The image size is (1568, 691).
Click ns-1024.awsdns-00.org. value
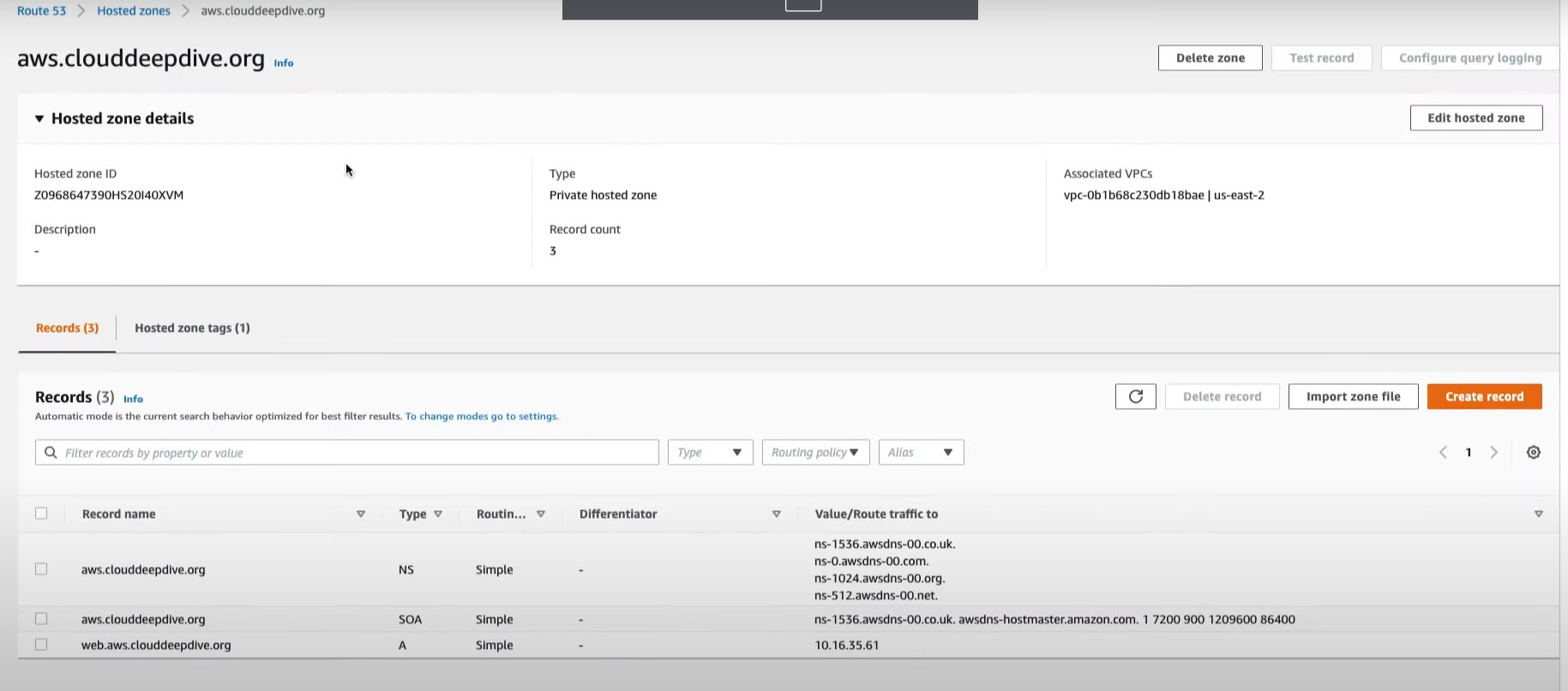point(880,579)
